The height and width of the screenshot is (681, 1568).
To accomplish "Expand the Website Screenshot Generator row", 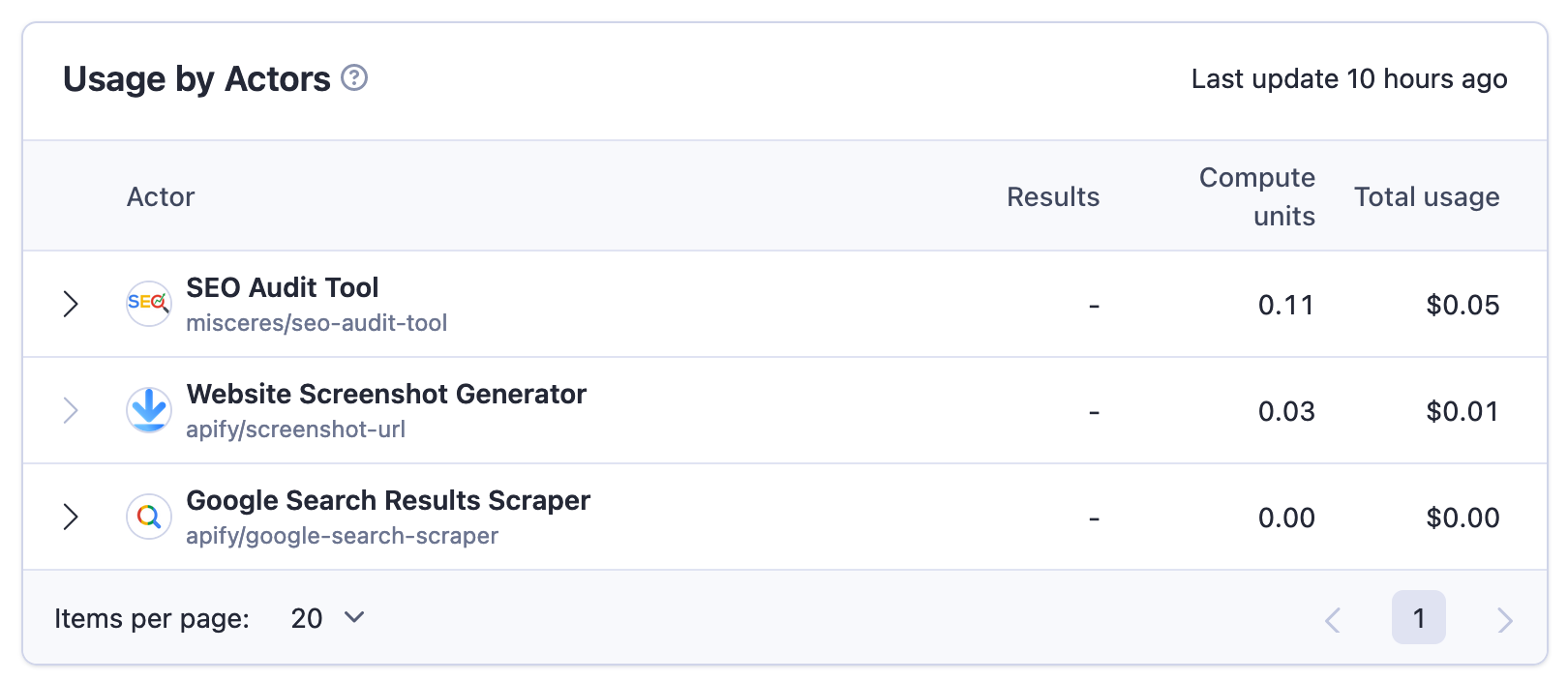I will click(71, 410).
